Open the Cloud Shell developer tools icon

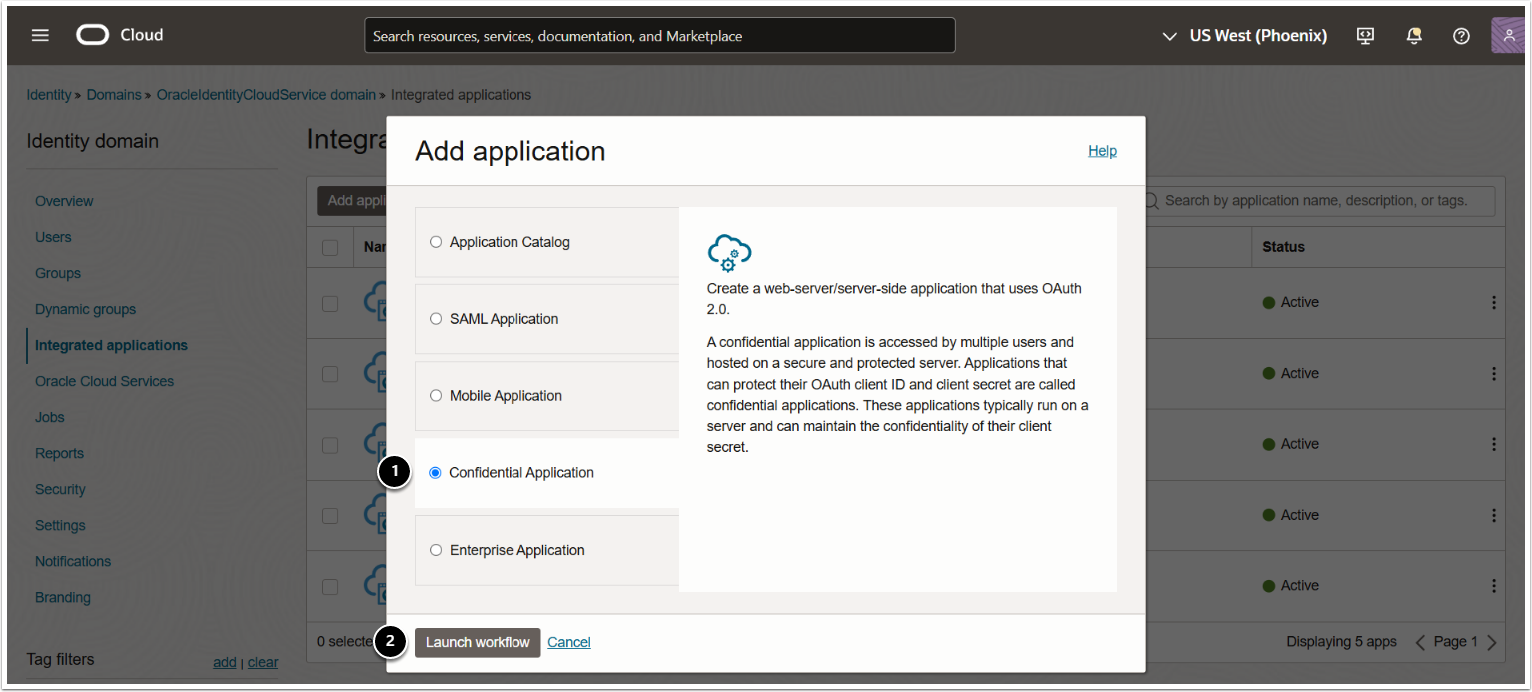point(1365,35)
